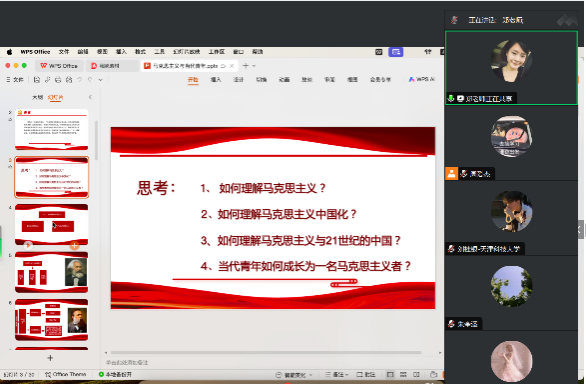Expand the quick access toolbar dropdown arrow
The height and width of the screenshot is (384, 586).
tap(100, 80)
